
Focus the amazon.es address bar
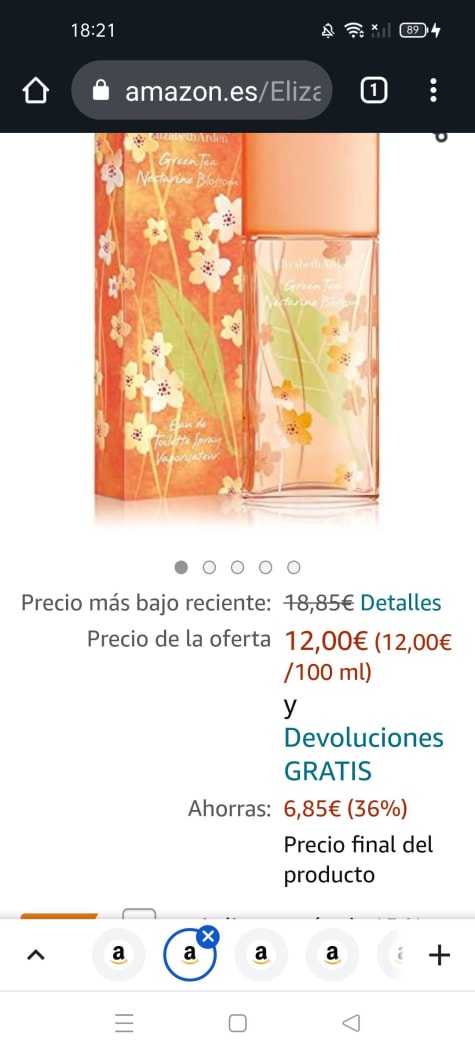pos(201,90)
